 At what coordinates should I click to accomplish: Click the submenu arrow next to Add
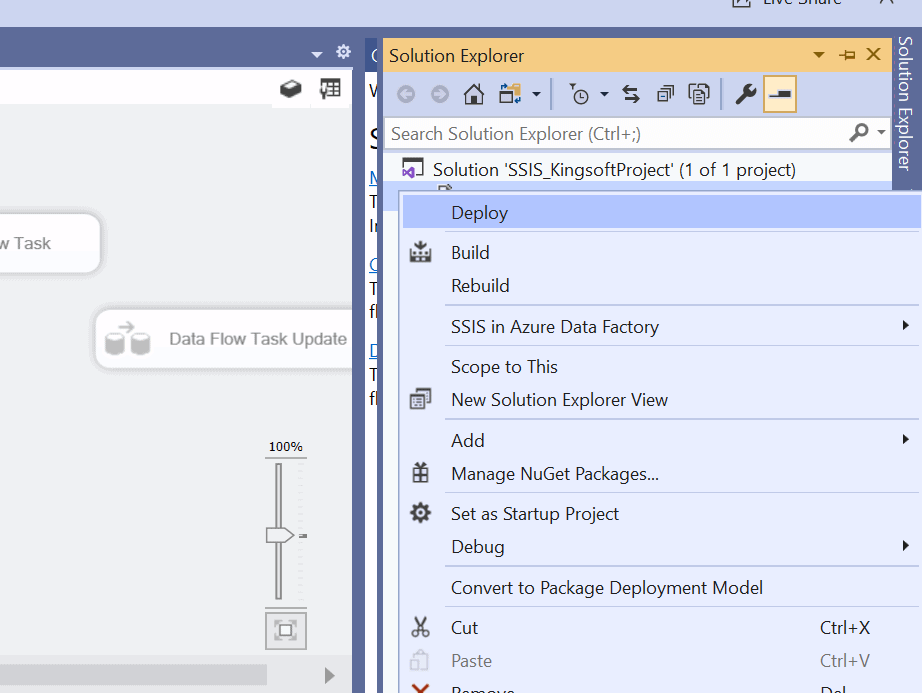click(x=906, y=439)
